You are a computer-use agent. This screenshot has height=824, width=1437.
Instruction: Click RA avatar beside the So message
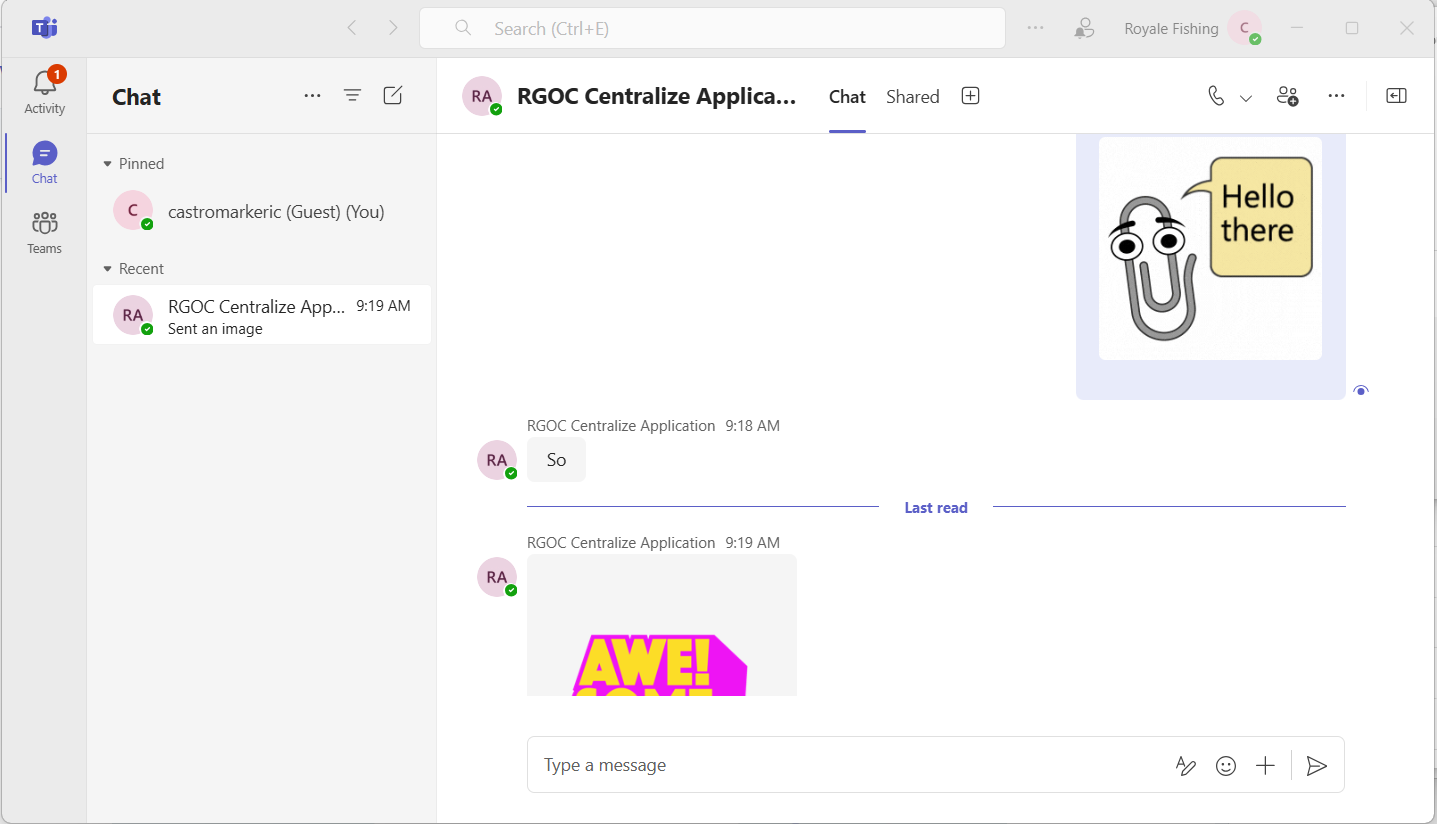497,460
